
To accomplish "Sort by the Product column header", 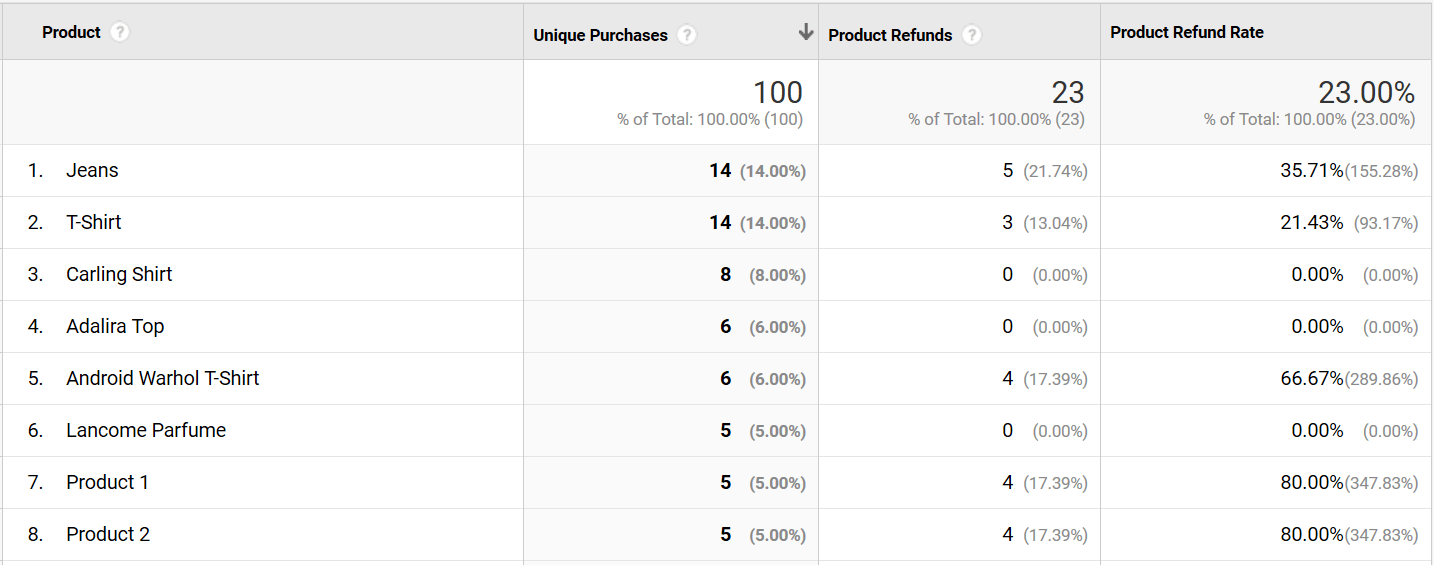I will (71, 33).
